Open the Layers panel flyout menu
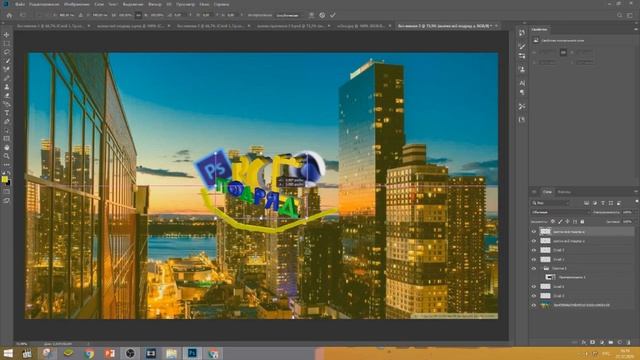 pyautogui.click(x=636, y=192)
